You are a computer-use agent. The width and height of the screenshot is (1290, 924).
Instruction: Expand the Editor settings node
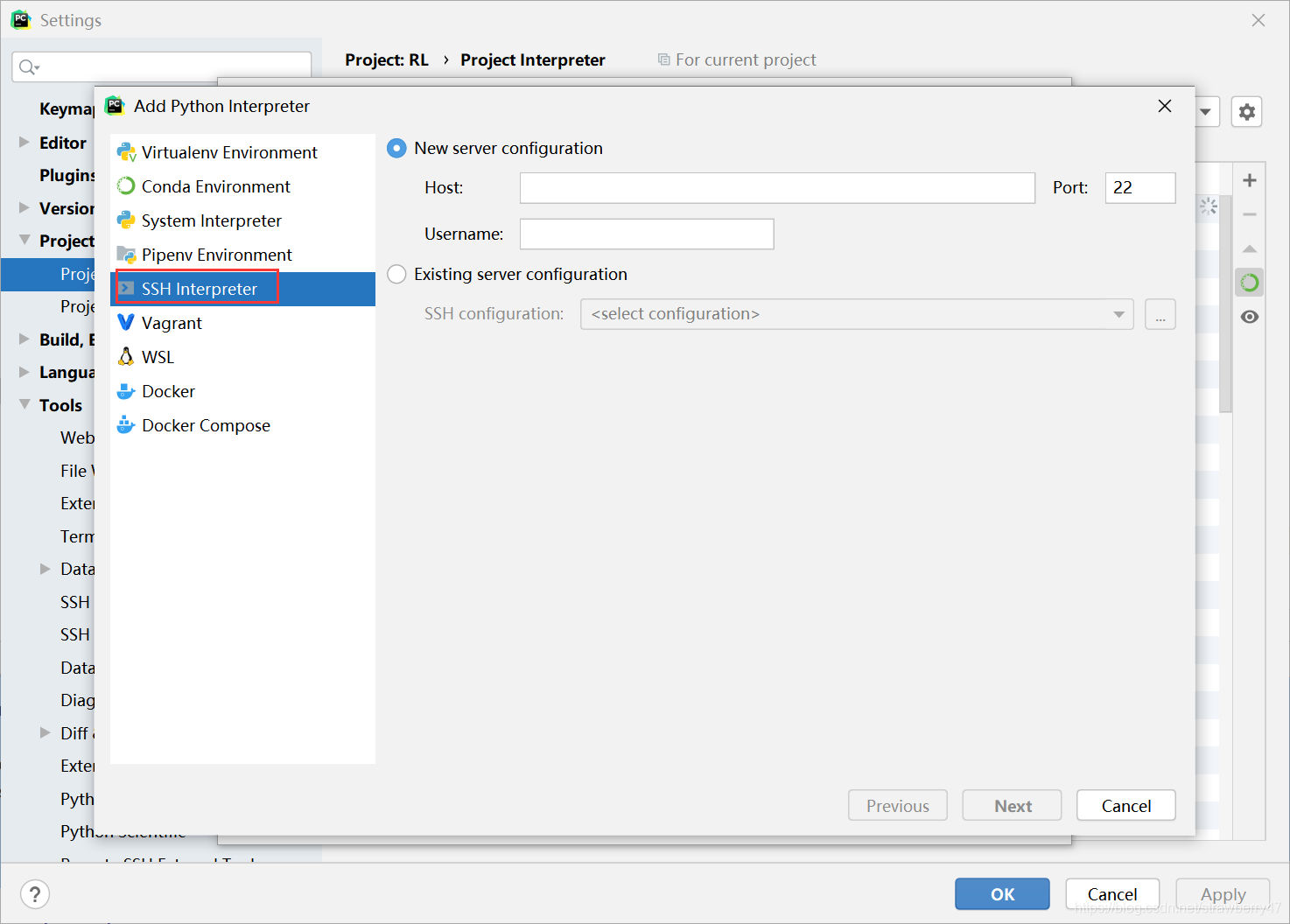click(25, 142)
